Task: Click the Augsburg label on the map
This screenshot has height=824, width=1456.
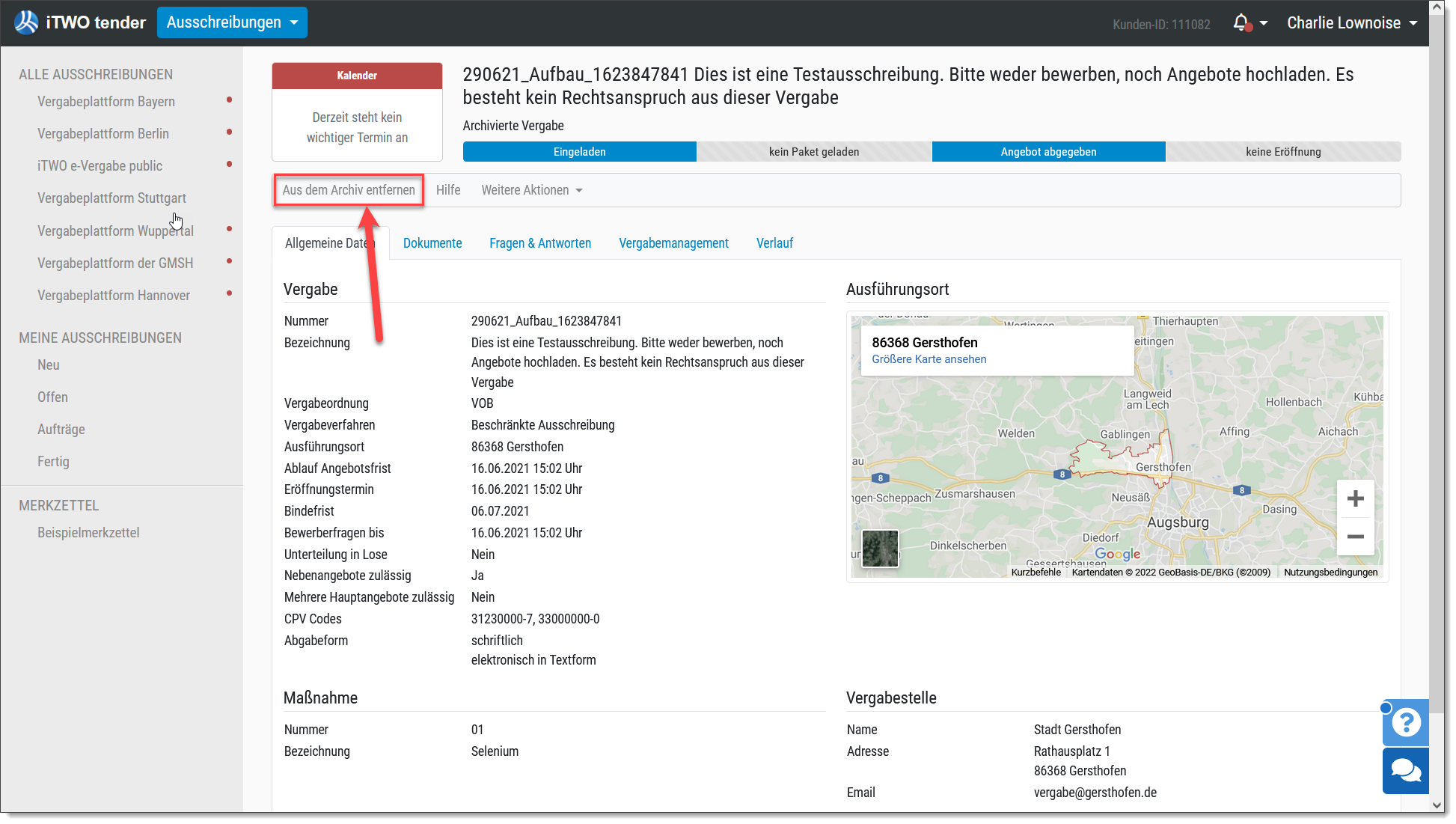Action: tap(1178, 522)
